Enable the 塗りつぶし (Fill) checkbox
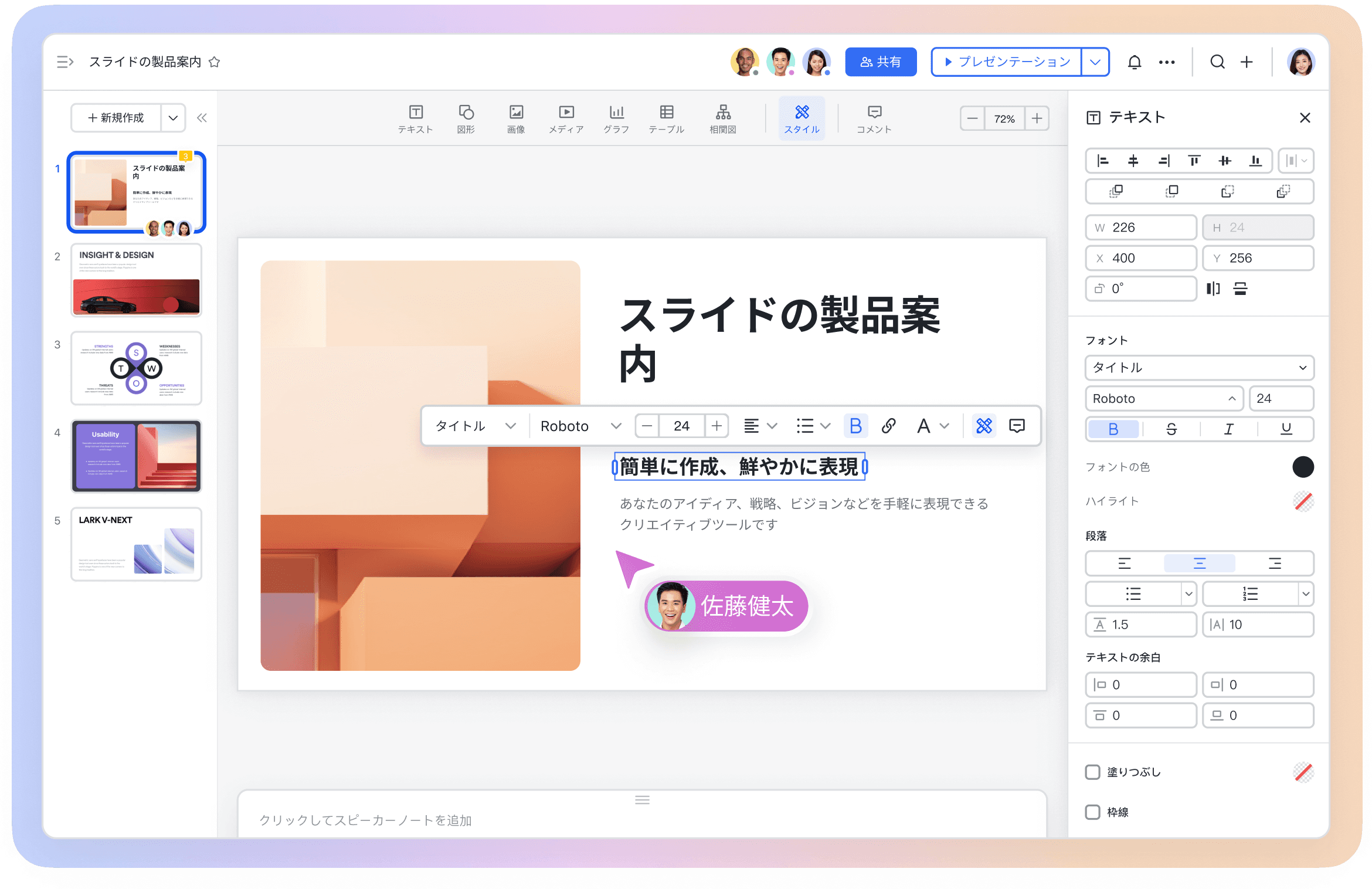Image resolution: width=1372 pixels, height=889 pixels. (1092, 772)
